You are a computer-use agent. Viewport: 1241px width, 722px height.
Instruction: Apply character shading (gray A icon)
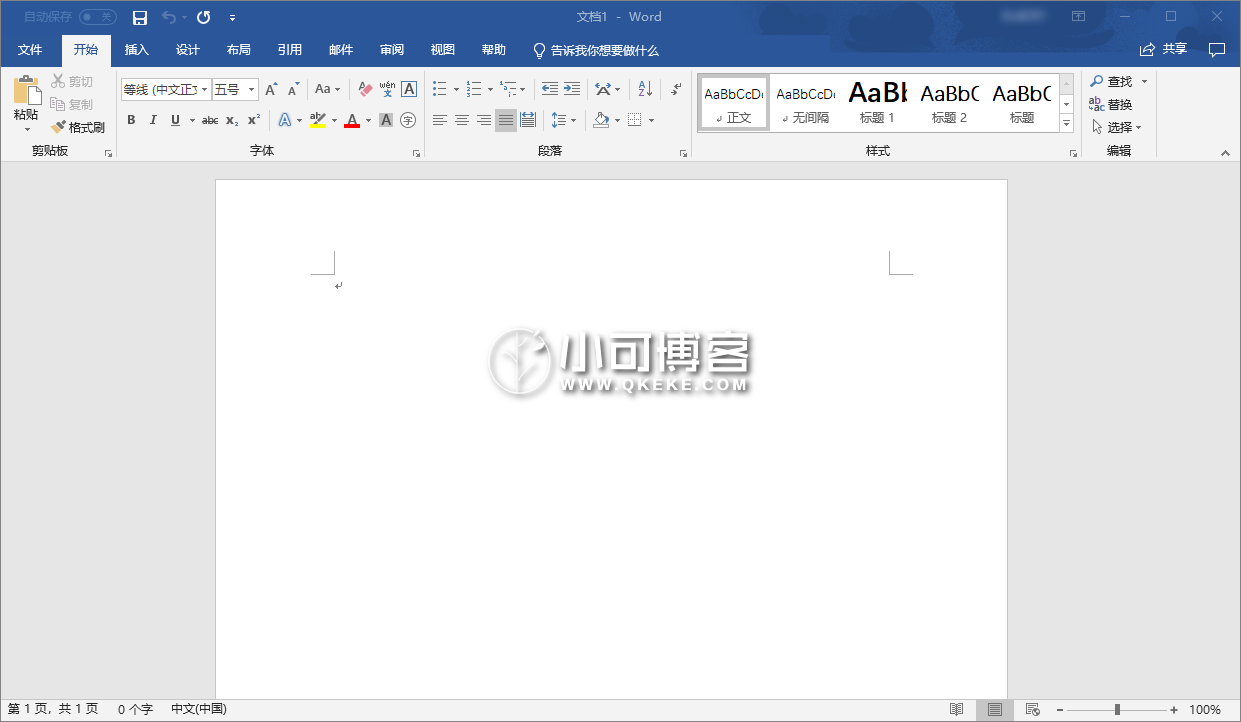tap(386, 120)
